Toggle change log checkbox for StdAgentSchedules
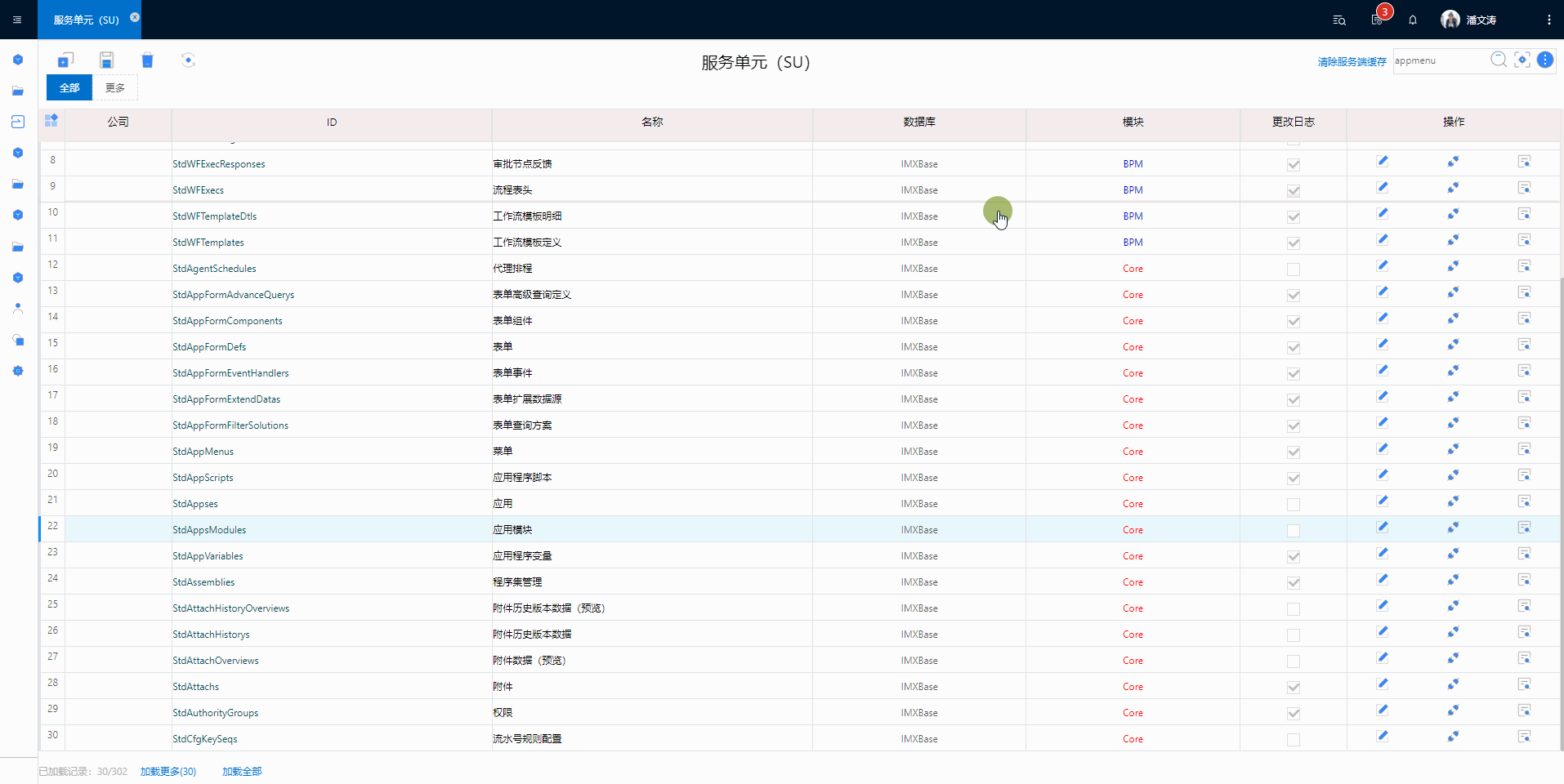 (1294, 269)
